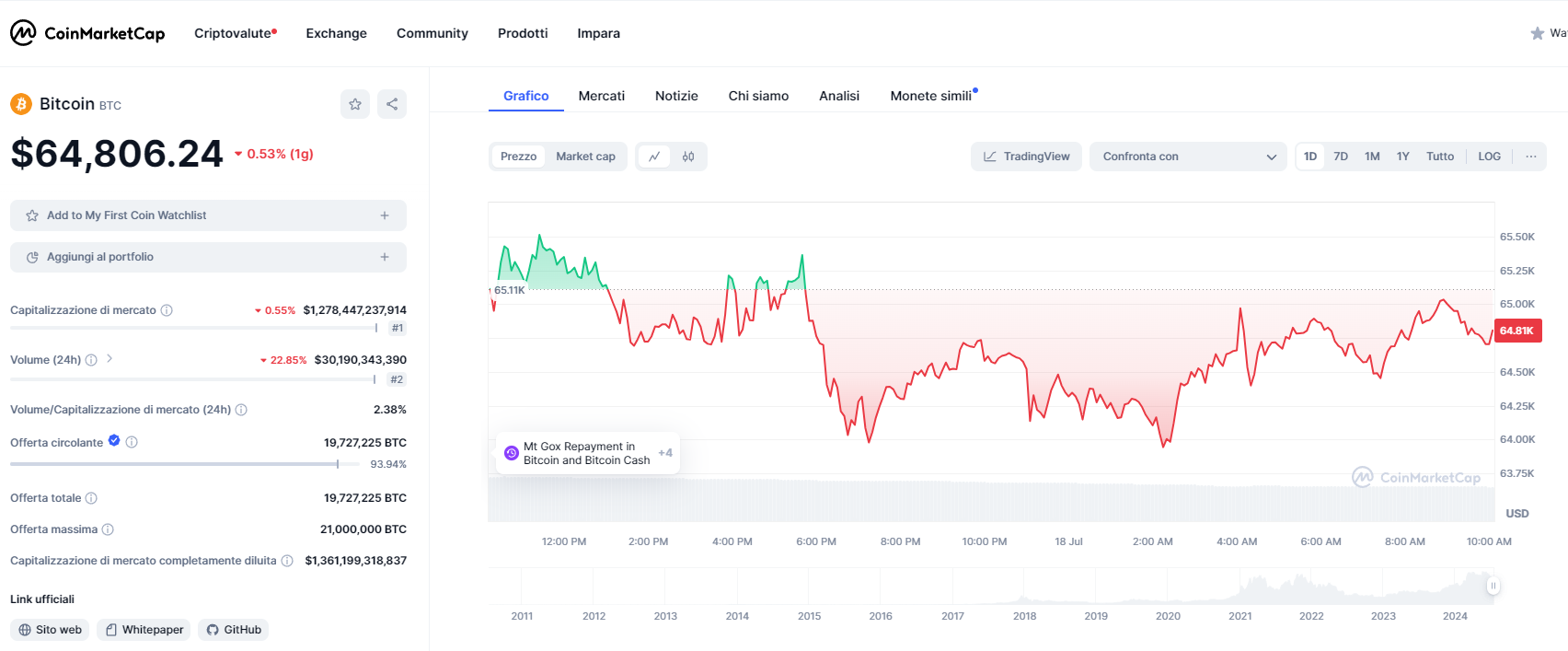Image resolution: width=1568 pixels, height=651 pixels.
Task: Click the CoinMarketCap logo
Action: pyautogui.click(x=87, y=33)
